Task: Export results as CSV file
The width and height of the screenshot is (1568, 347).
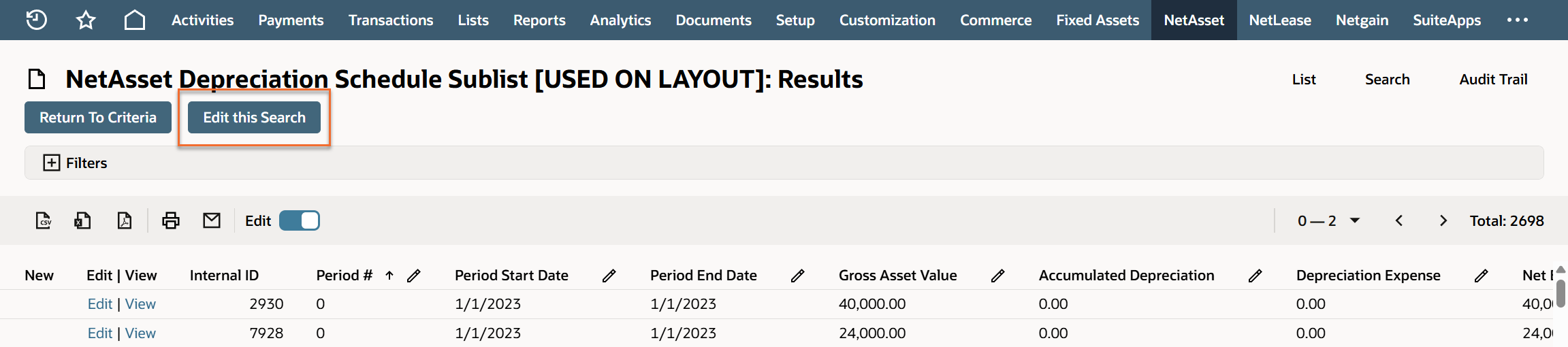Action: tap(44, 220)
